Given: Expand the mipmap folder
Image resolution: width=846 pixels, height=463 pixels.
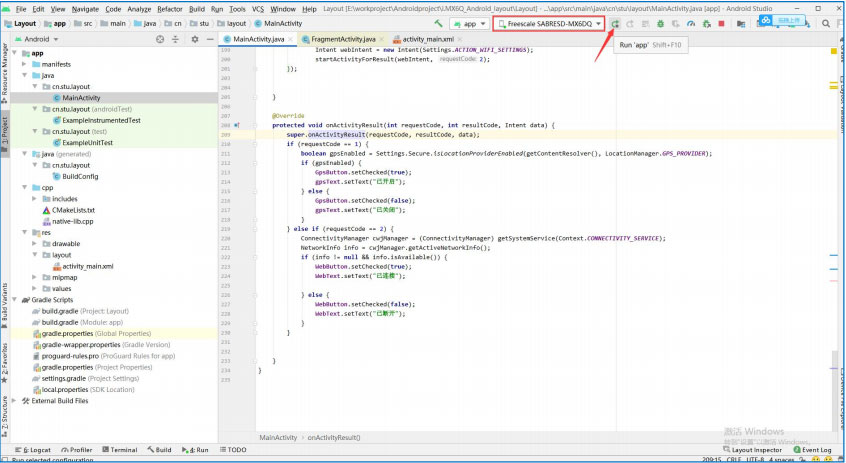Looking at the screenshot, I should coord(35,277).
